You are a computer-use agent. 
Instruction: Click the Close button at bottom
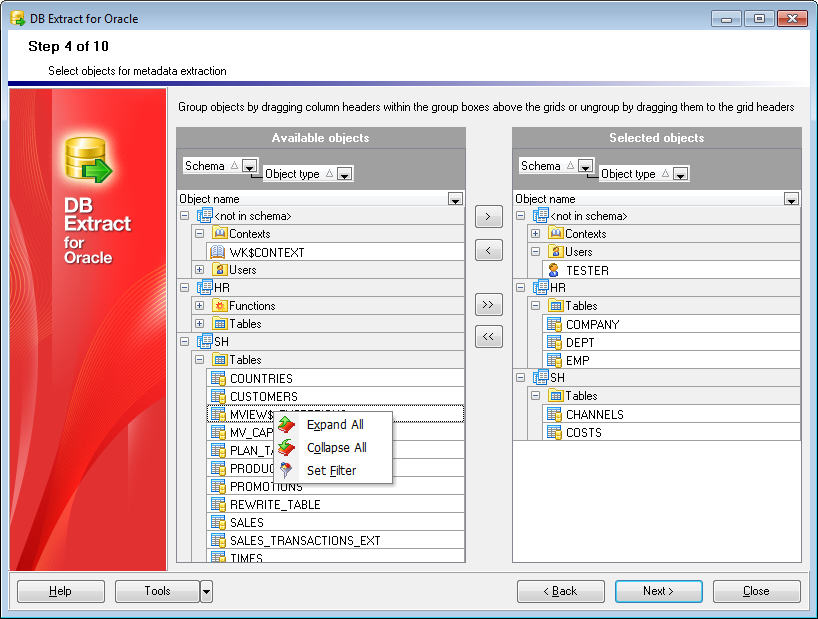(756, 591)
